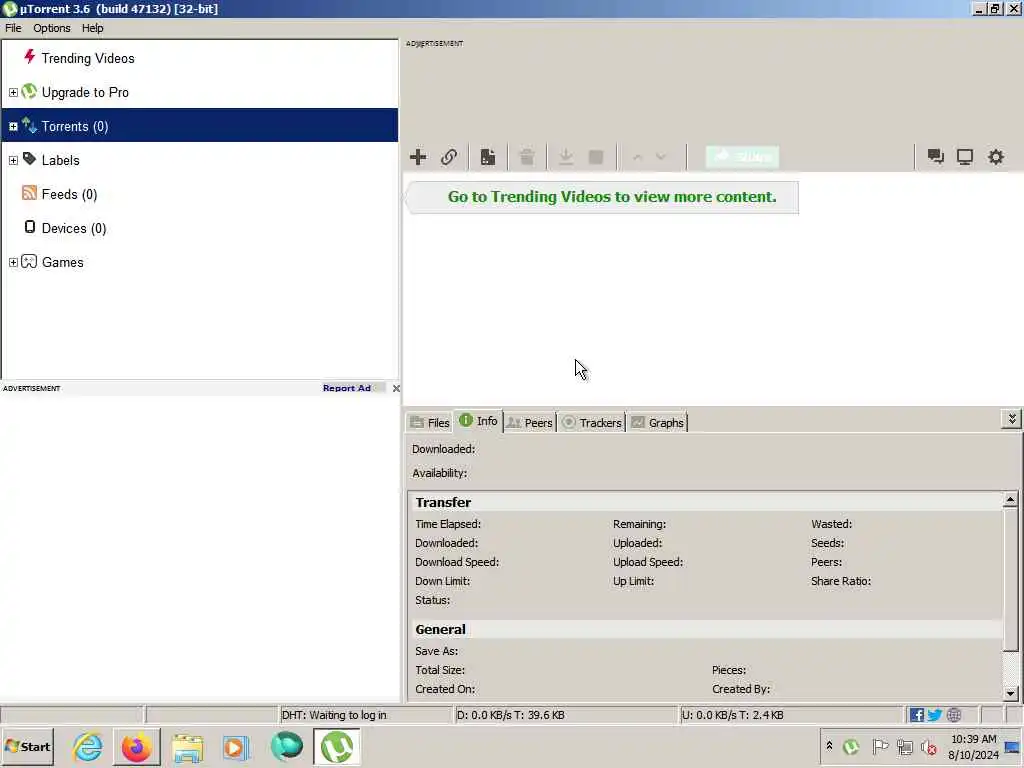Click the Labels tag icon
This screenshot has height=768, width=1024.
(29, 159)
